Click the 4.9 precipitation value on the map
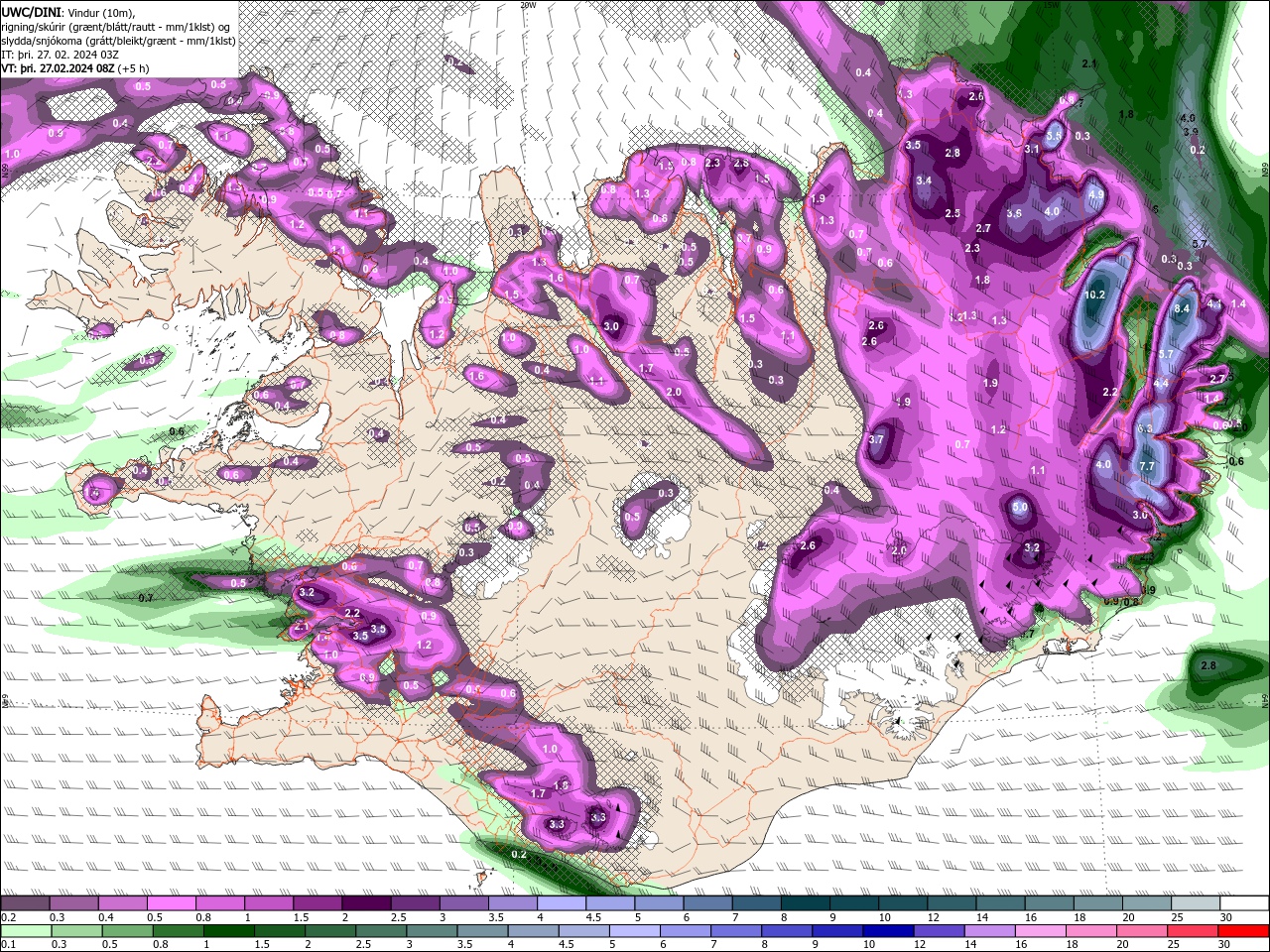 point(1095,195)
